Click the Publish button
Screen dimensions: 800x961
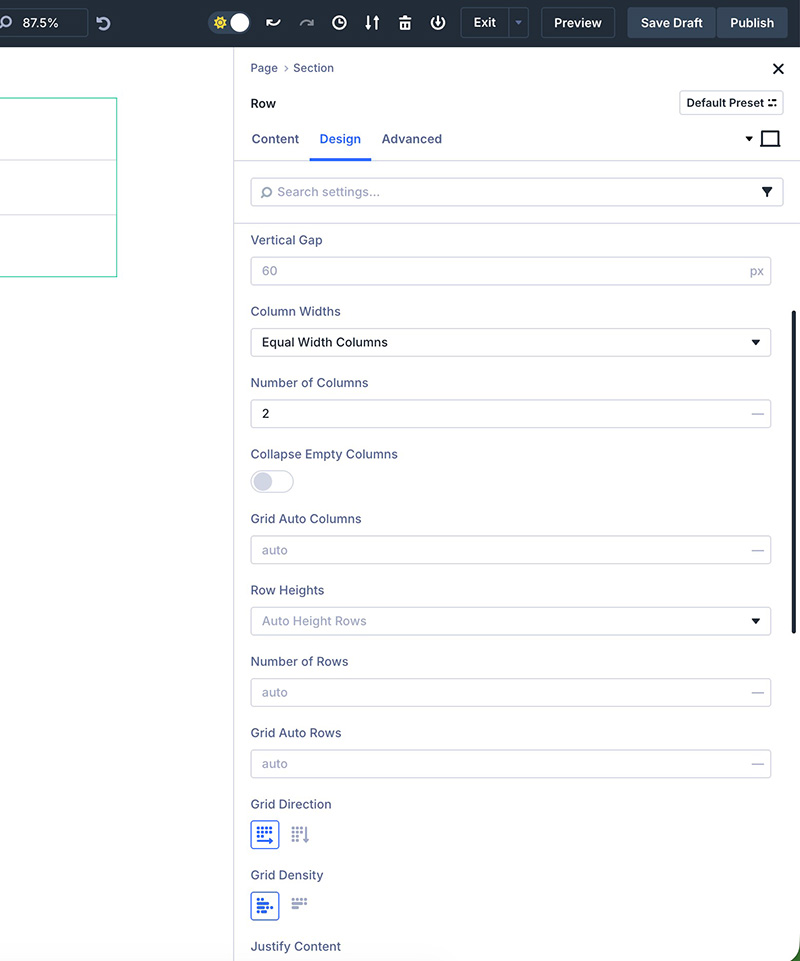click(x=751, y=22)
